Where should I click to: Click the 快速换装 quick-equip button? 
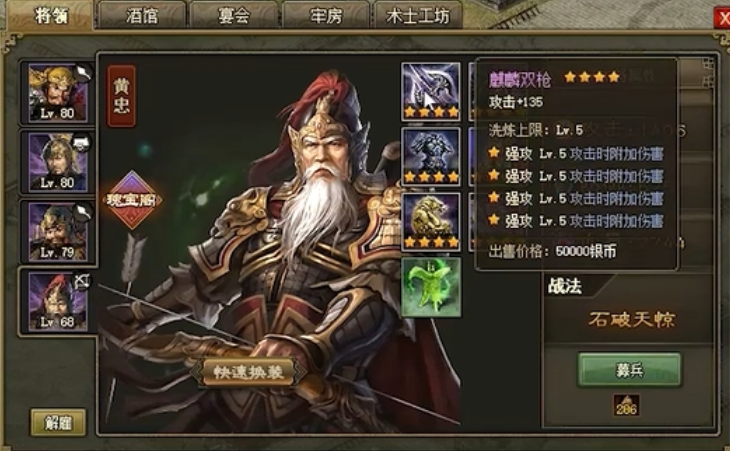click(x=249, y=372)
